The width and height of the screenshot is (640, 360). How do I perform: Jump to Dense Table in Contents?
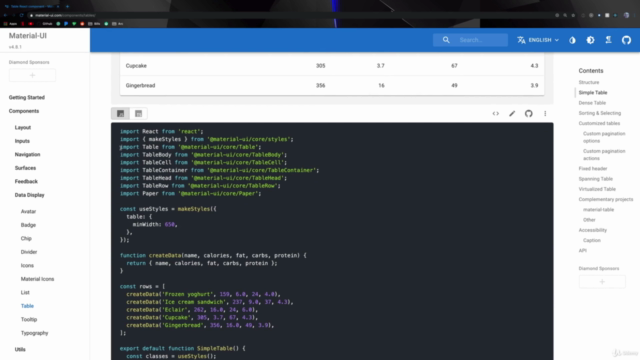(x=592, y=103)
